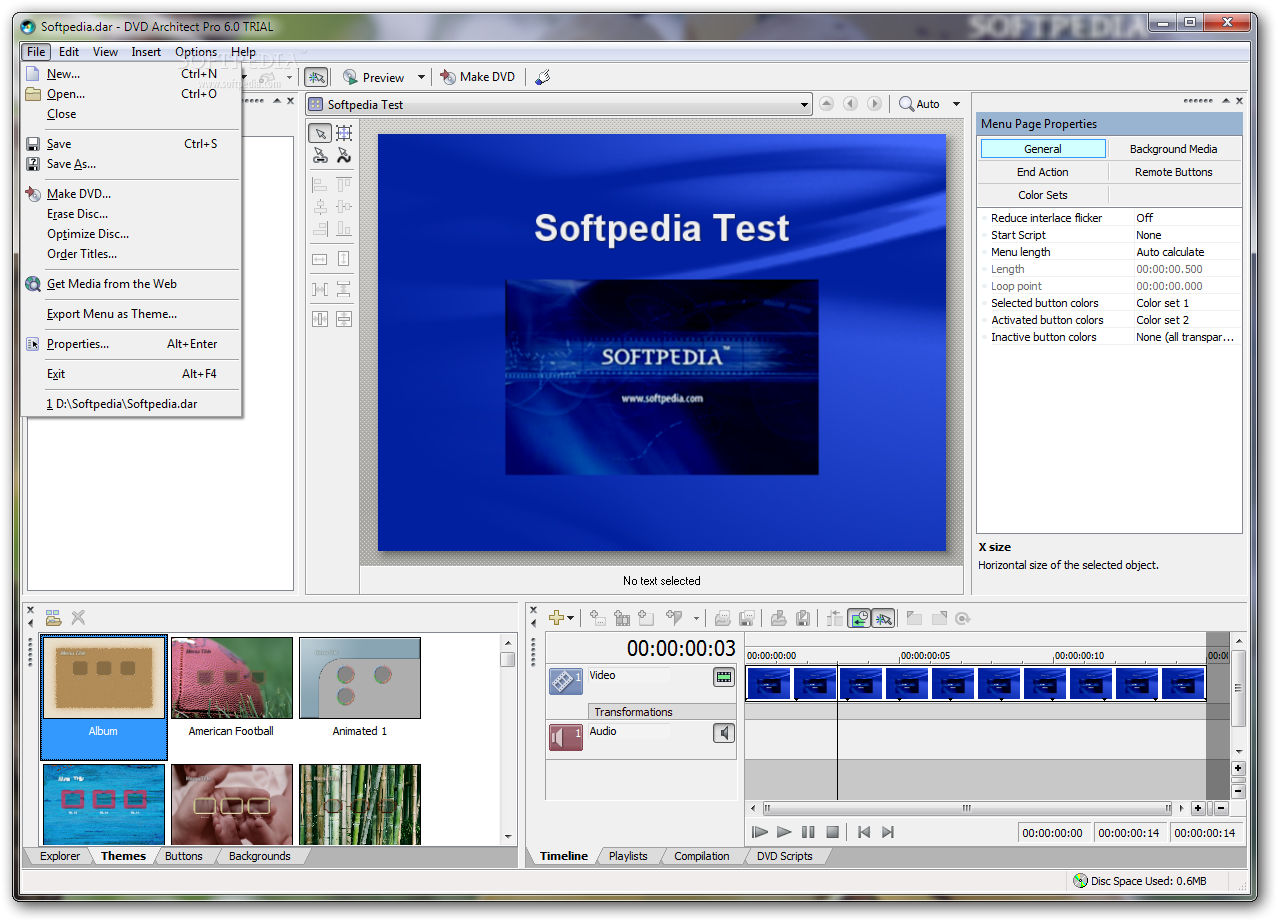Zoom in timeline horizontally with plus button

pos(1198,808)
